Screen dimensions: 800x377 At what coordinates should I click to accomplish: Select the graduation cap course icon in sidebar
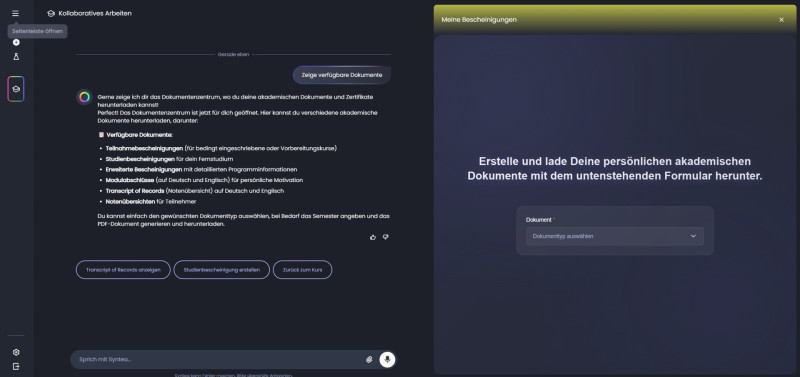[16, 89]
